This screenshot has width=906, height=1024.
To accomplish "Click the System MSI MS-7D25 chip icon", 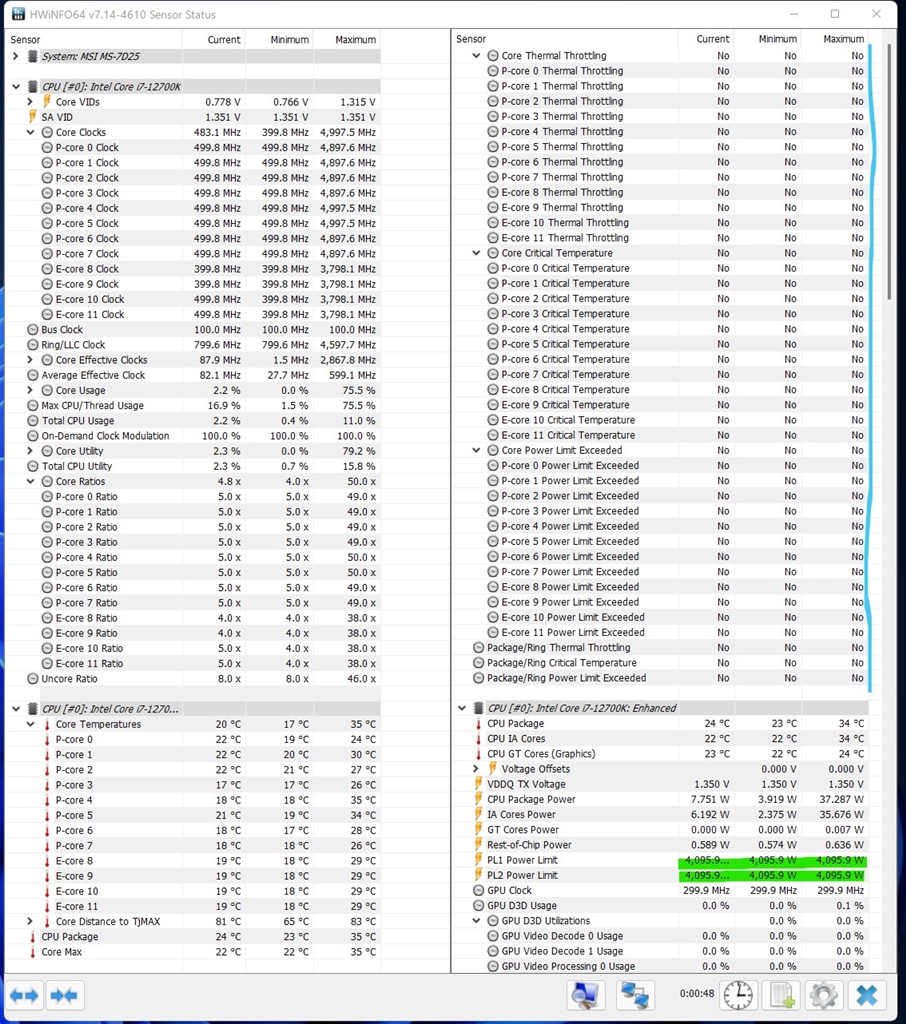I will [32, 56].
